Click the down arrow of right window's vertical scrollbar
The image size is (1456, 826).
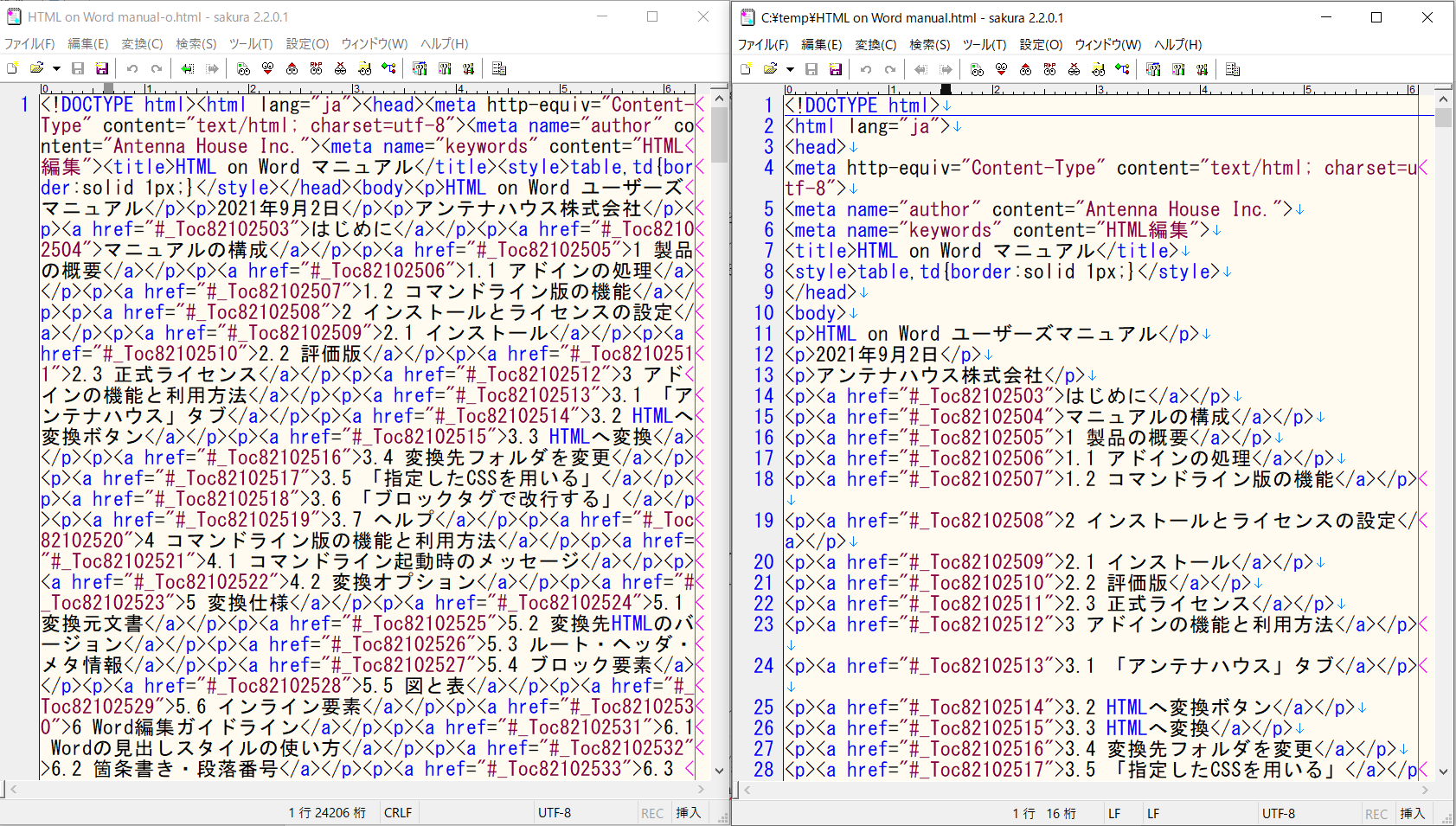[x=1443, y=772]
